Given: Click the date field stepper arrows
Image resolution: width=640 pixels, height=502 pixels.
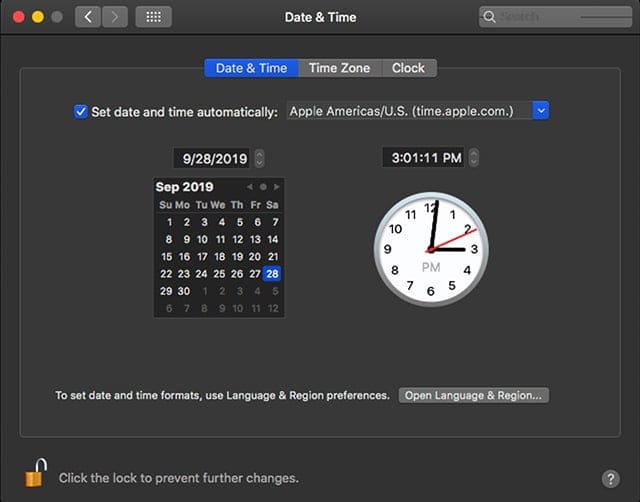Looking at the screenshot, I should click(x=260, y=158).
